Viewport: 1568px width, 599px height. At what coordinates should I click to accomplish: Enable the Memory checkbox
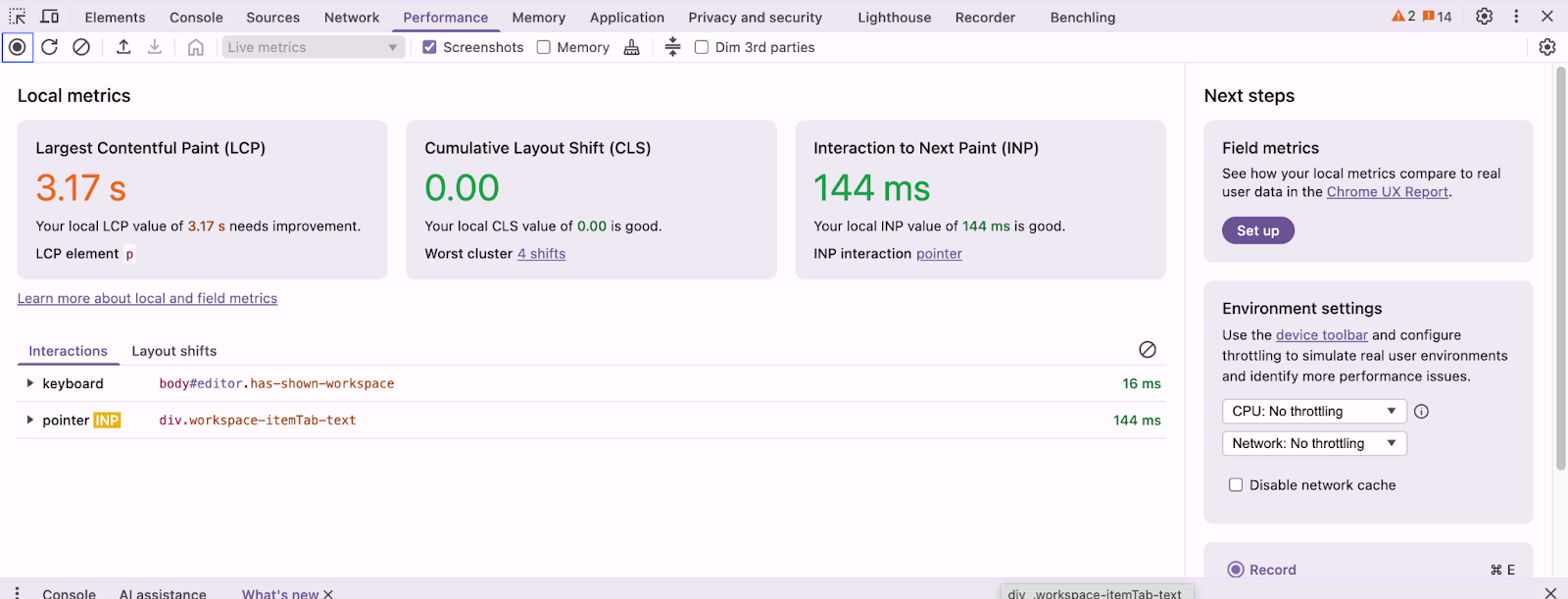544,47
